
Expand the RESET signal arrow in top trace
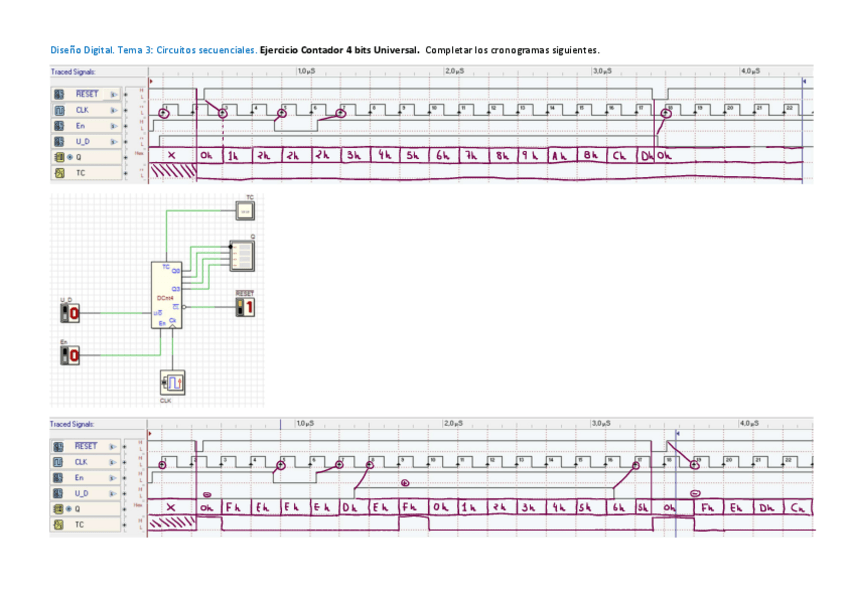[x=115, y=94]
